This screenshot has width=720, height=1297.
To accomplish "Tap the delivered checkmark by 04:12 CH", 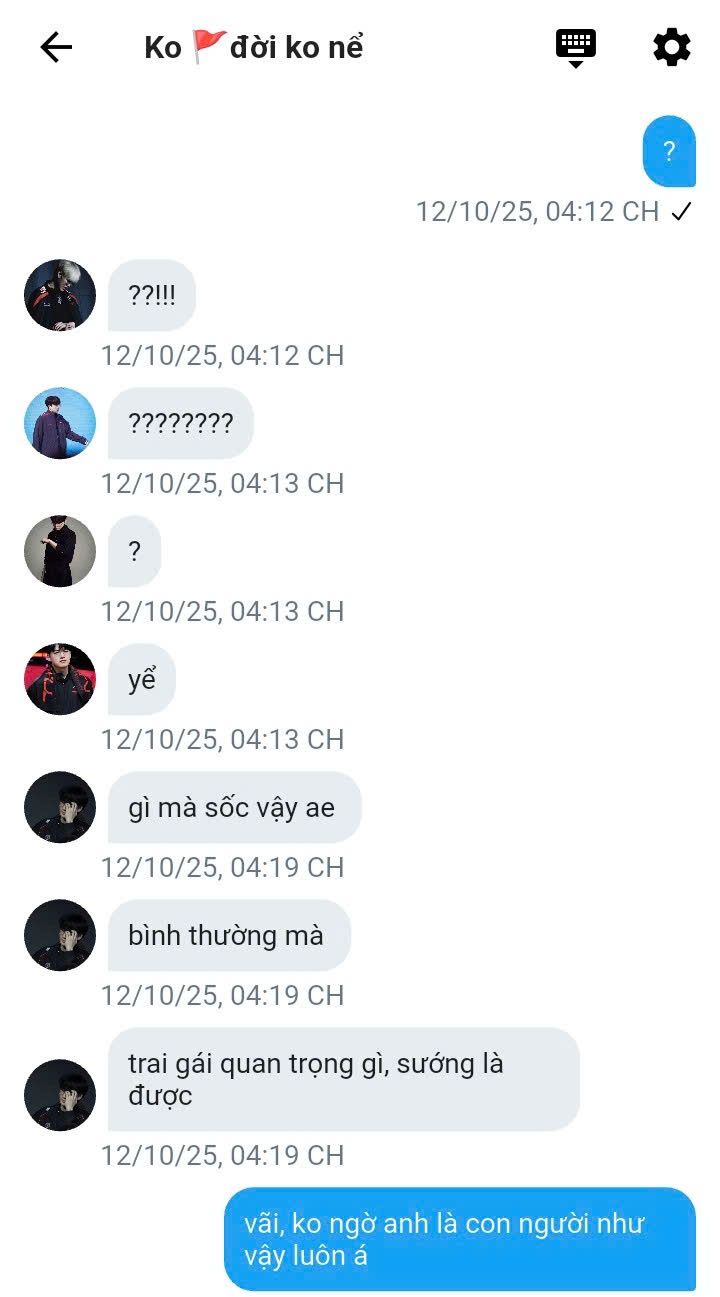I will (682, 212).
